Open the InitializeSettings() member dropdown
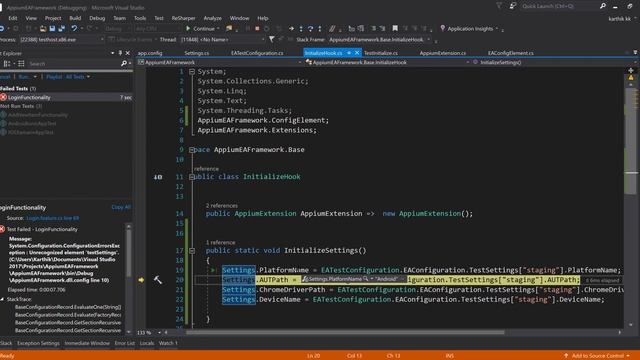Screen dimensions: 640x360 click(556, 62)
